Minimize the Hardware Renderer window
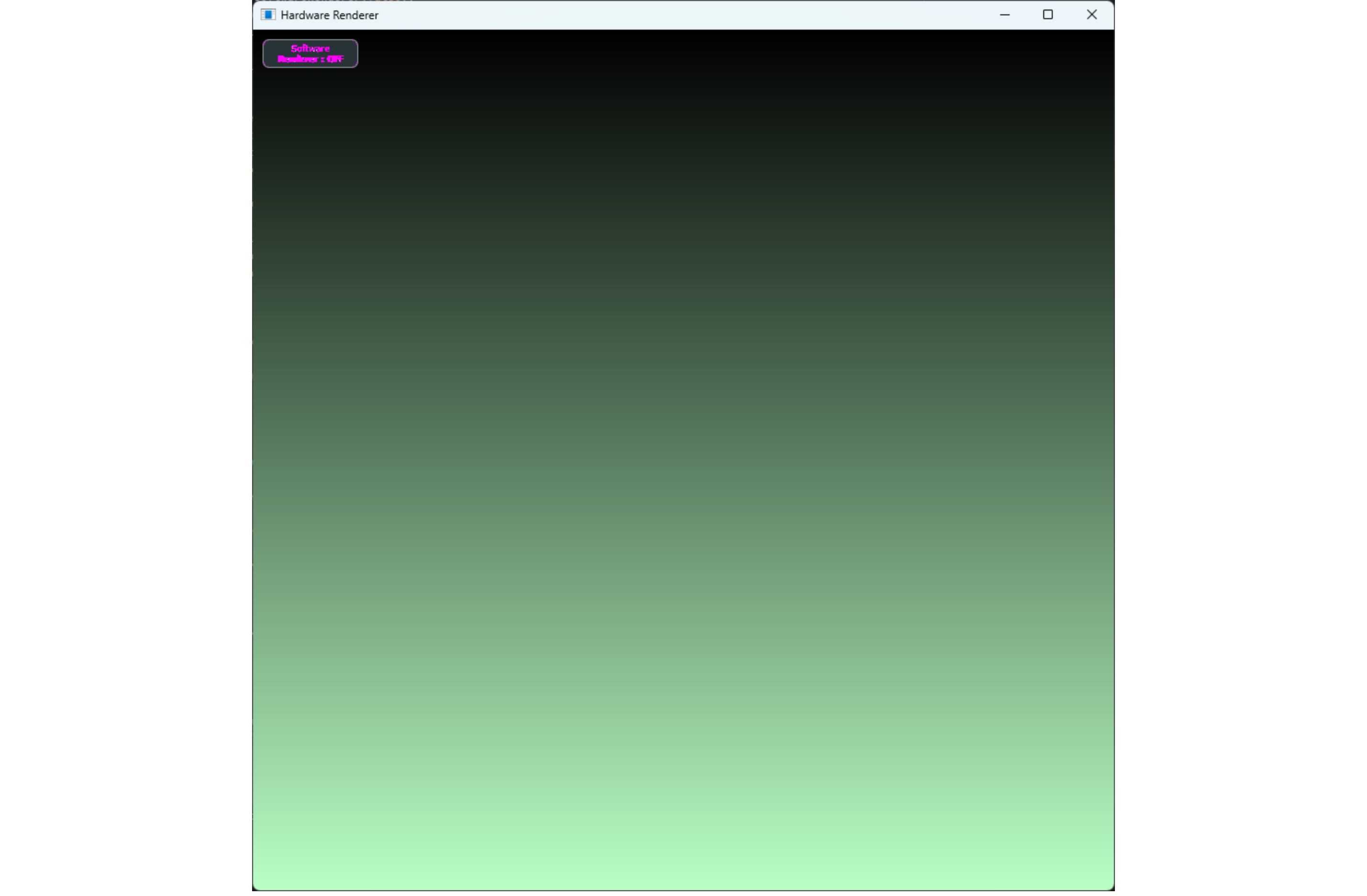Image resolution: width=1367 pixels, height=896 pixels. point(1004,15)
